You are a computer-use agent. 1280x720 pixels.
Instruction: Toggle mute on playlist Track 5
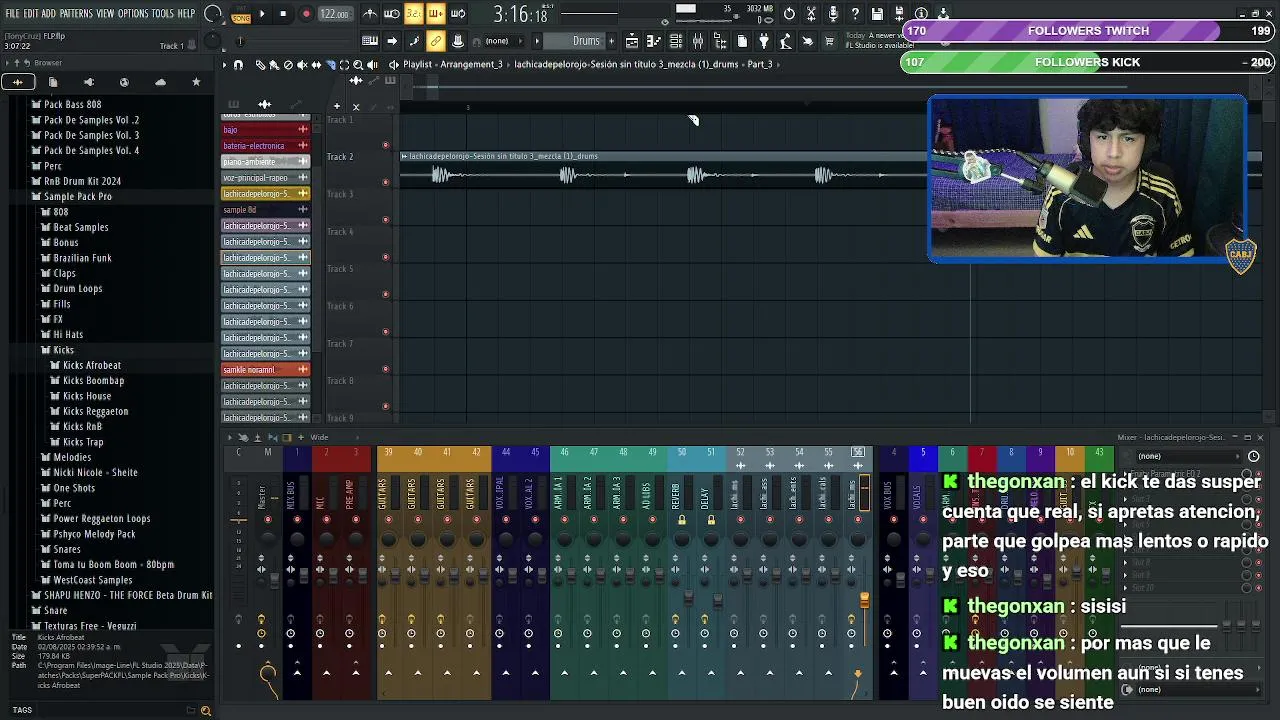[386, 294]
